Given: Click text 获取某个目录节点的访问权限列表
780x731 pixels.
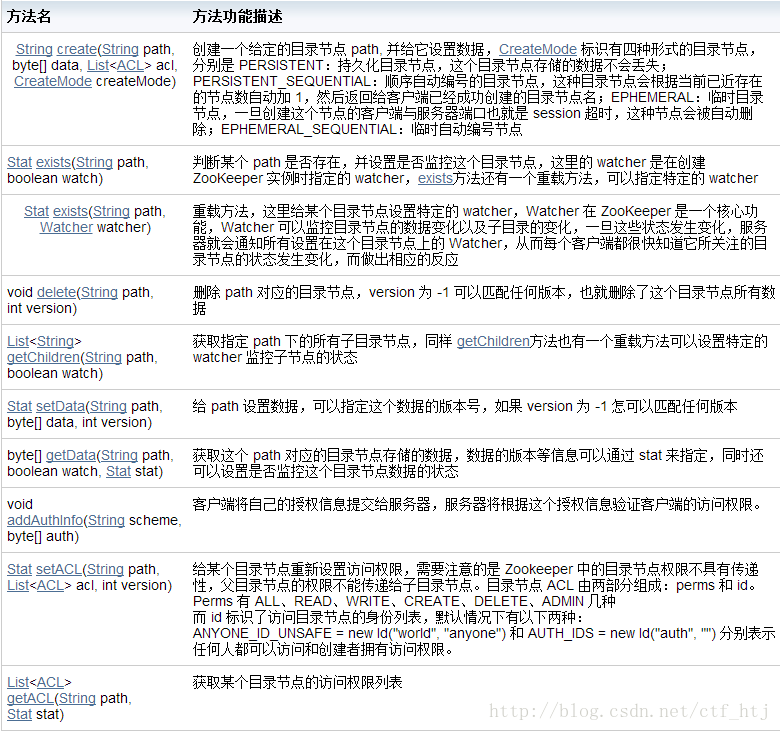Looking at the screenshot, I should coord(297,682).
